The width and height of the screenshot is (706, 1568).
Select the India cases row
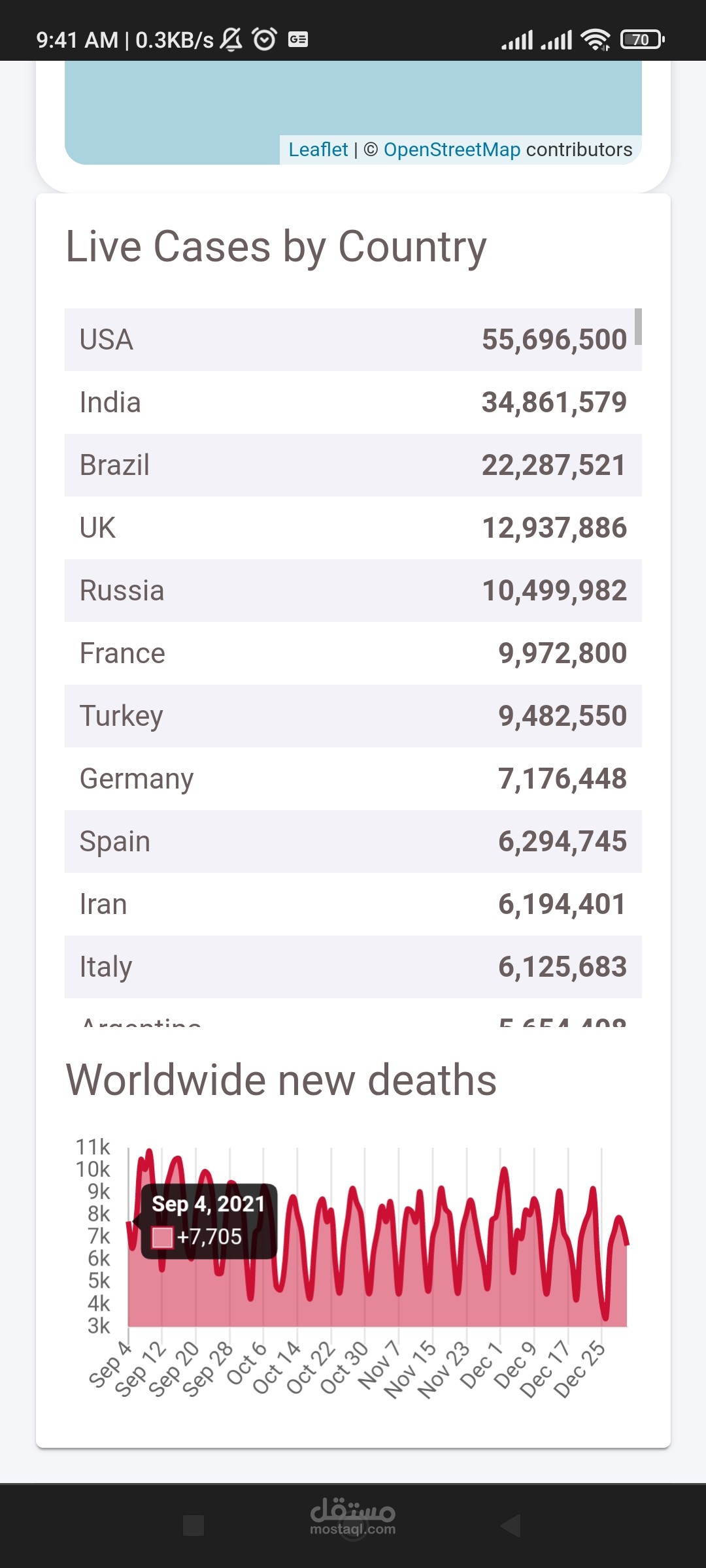click(353, 402)
